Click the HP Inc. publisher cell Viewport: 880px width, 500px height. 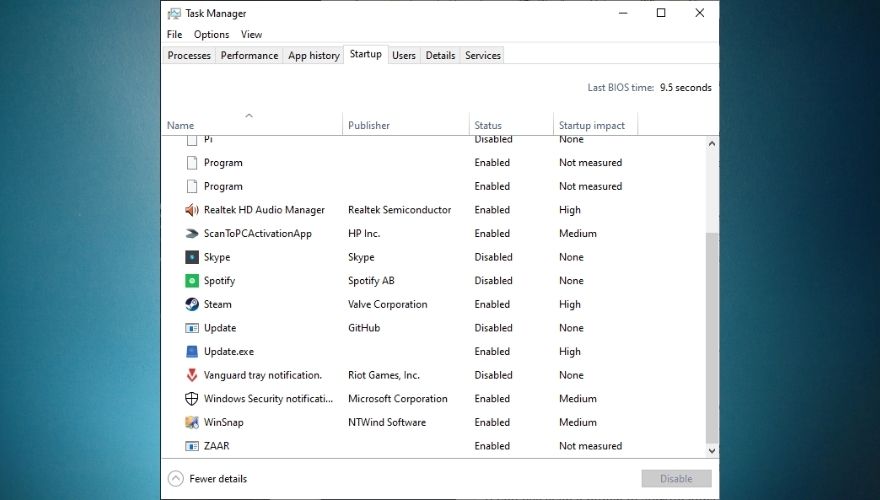pos(364,233)
